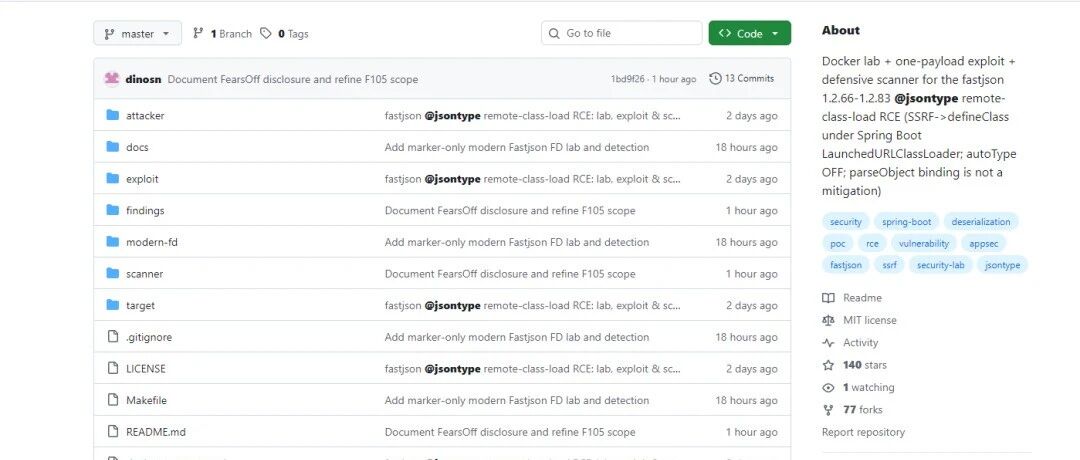Click the README.md file icon

113,432
